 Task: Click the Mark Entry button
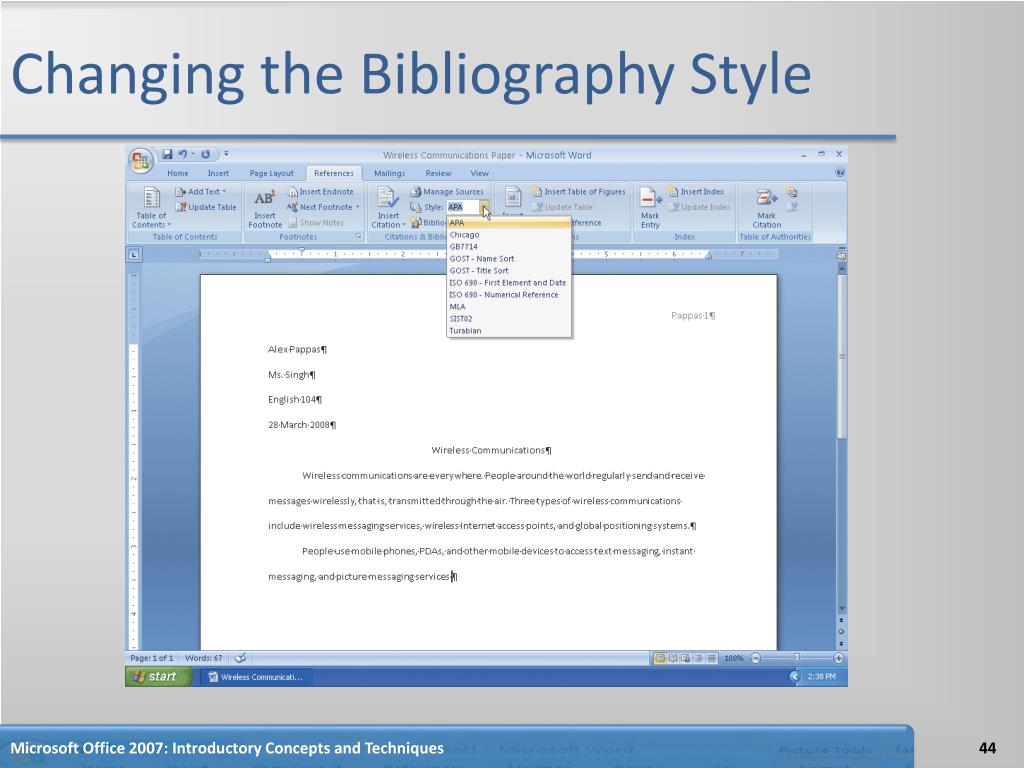[650, 208]
